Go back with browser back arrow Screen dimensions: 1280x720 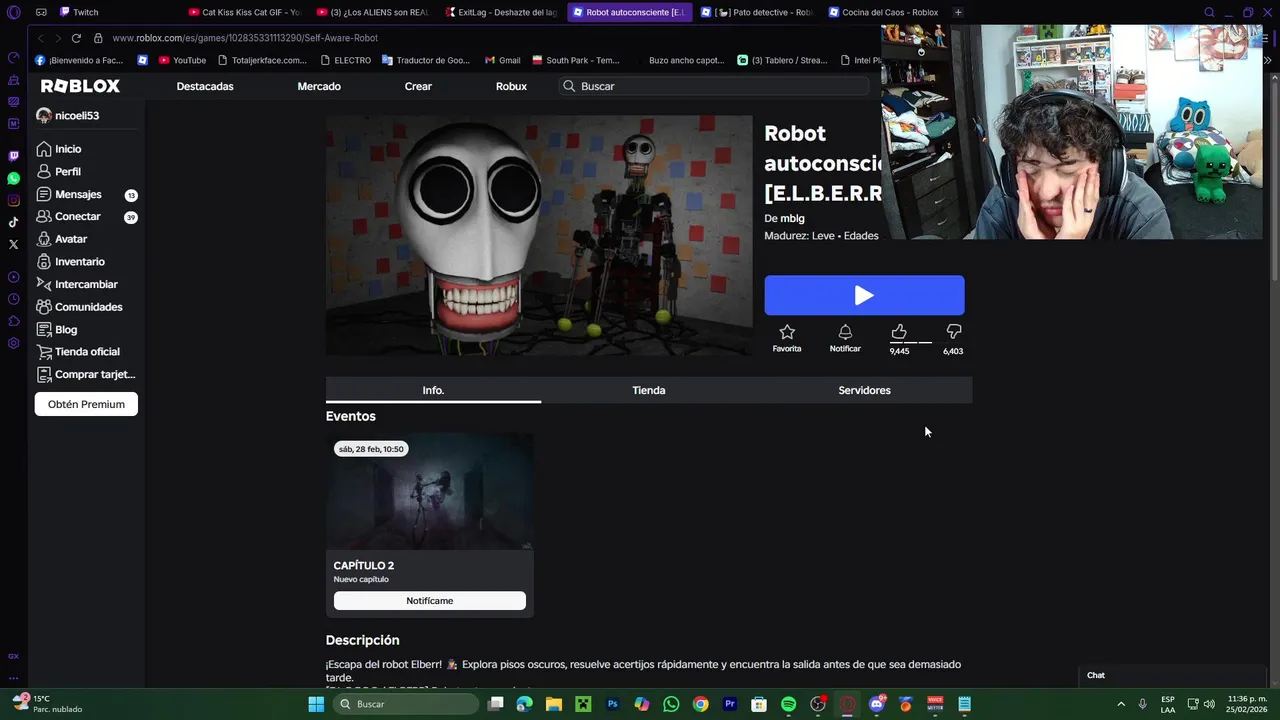pos(41,38)
